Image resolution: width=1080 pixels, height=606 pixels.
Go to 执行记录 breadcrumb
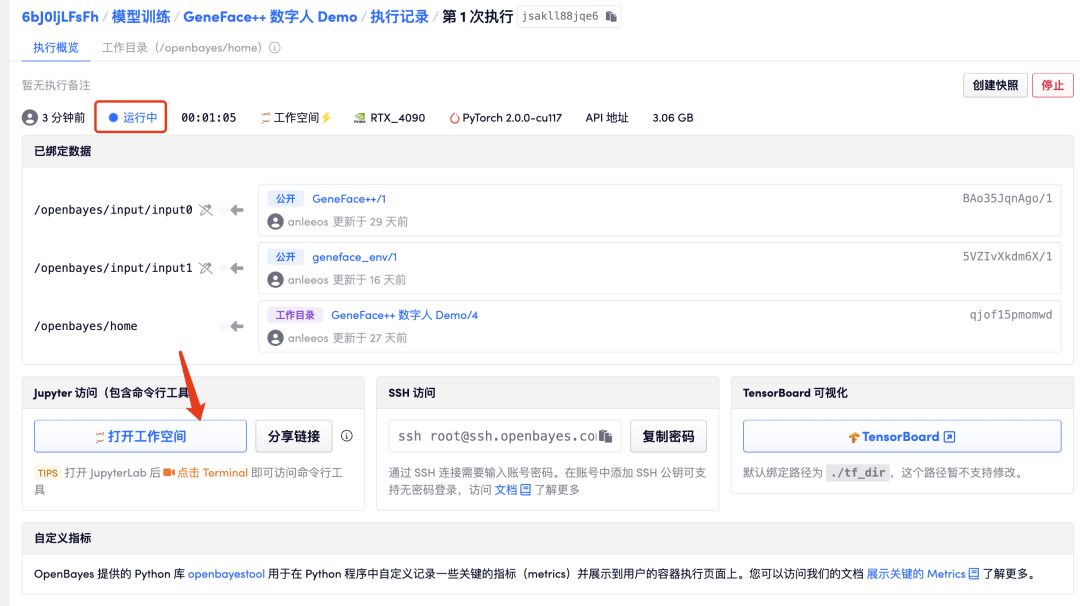(x=399, y=17)
